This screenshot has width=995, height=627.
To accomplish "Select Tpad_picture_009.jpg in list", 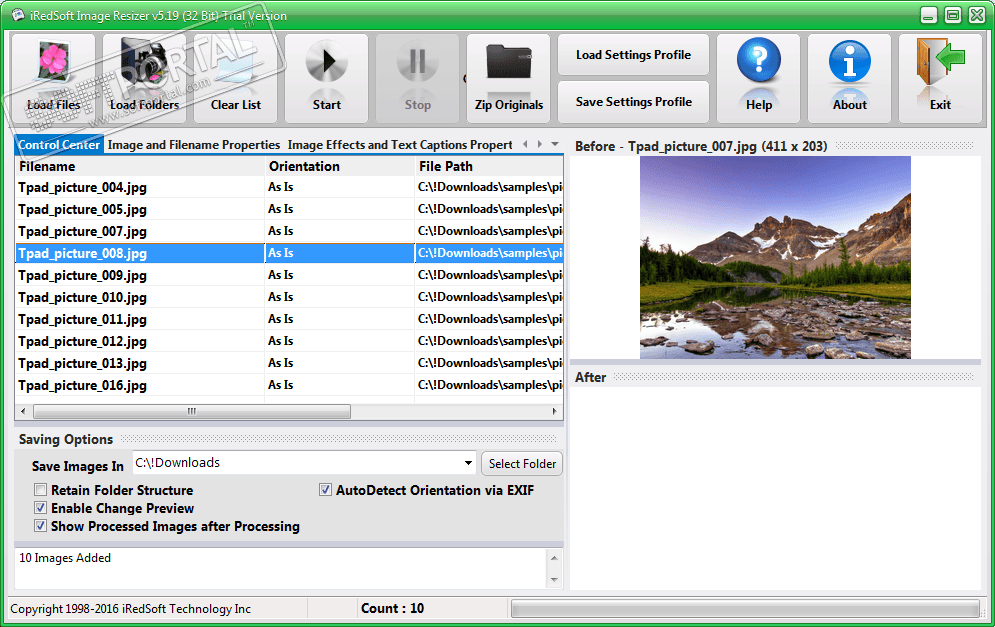I will click(x=289, y=275).
